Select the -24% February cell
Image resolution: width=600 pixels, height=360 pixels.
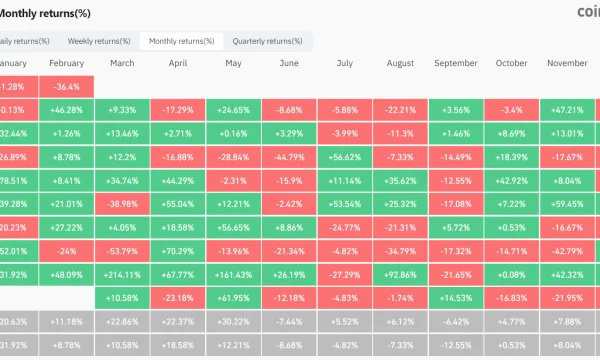(67, 251)
